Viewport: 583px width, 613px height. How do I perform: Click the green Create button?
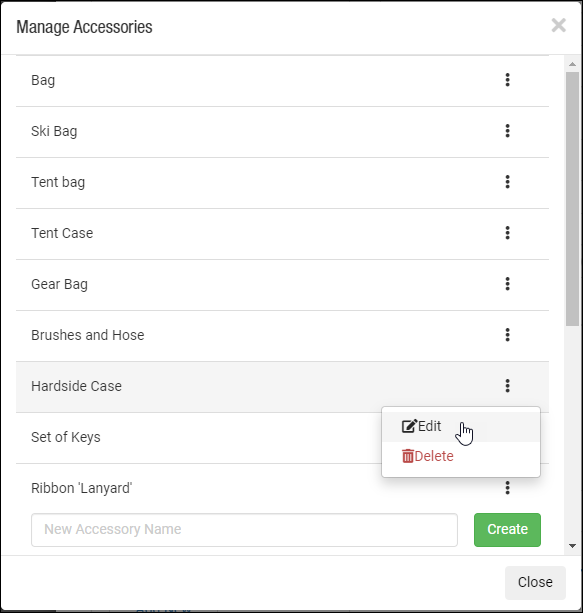tap(507, 530)
